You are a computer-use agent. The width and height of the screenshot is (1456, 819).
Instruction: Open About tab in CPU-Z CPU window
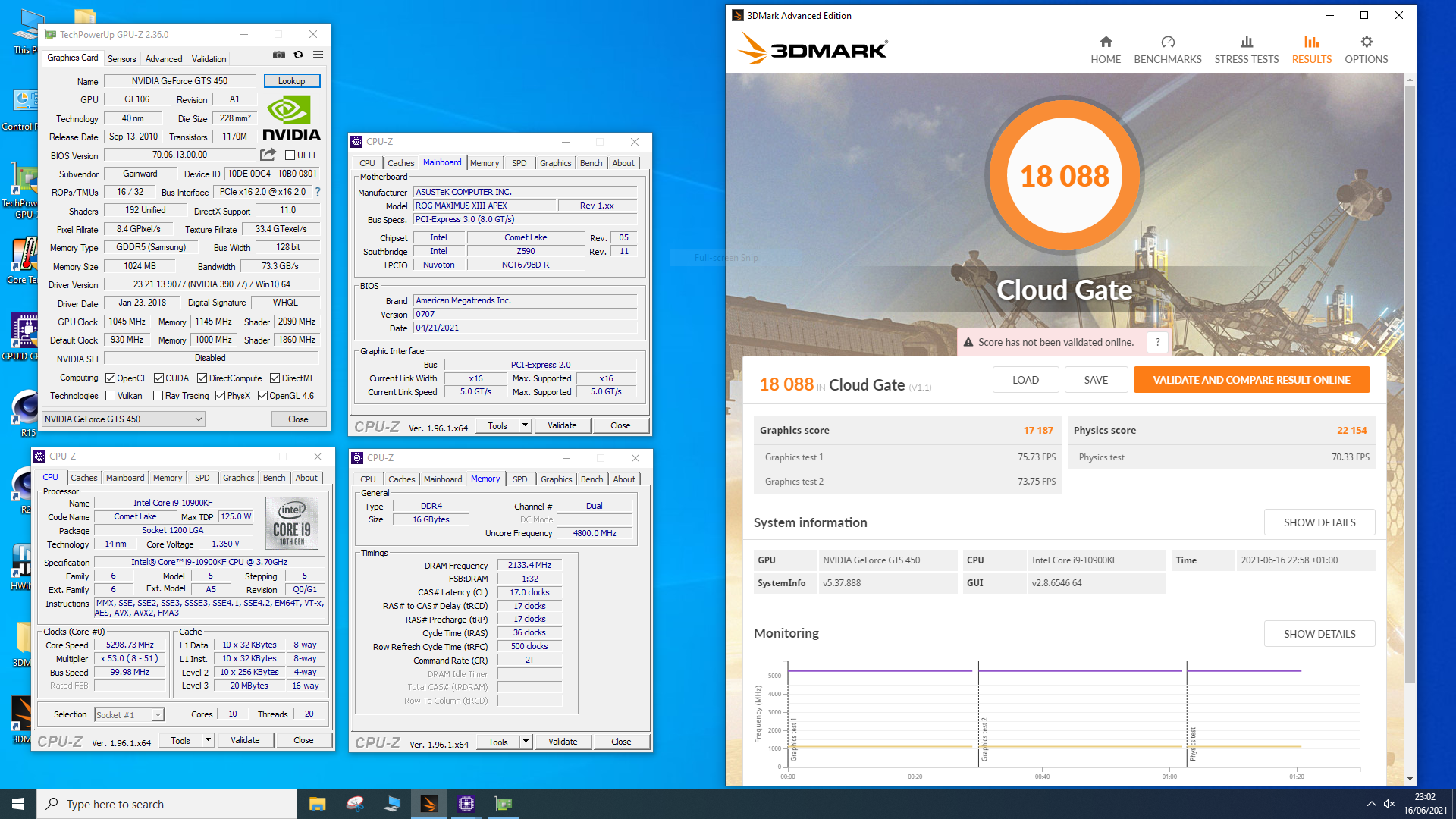click(306, 478)
